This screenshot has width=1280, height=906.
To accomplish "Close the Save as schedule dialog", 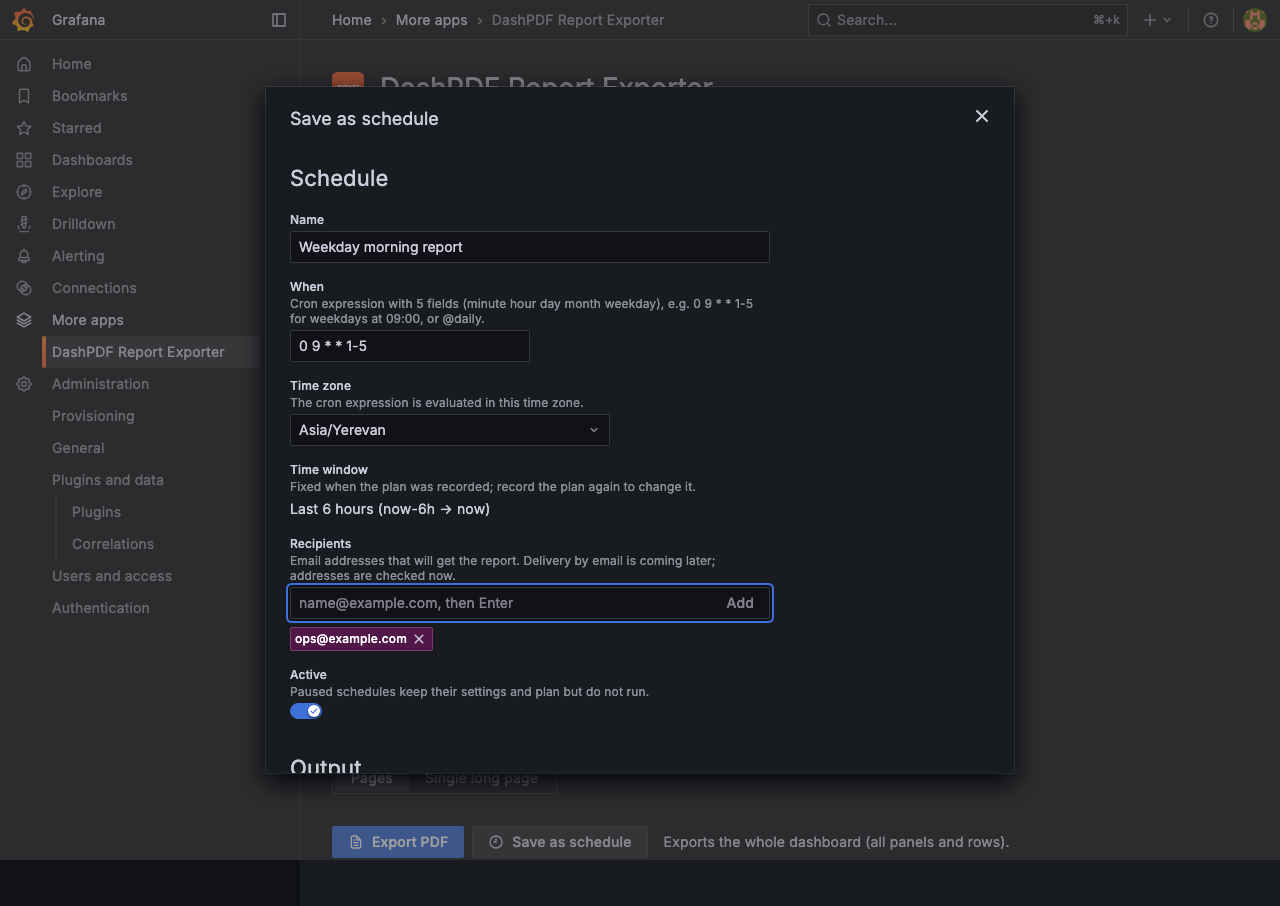I will click(x=982, y=116).
